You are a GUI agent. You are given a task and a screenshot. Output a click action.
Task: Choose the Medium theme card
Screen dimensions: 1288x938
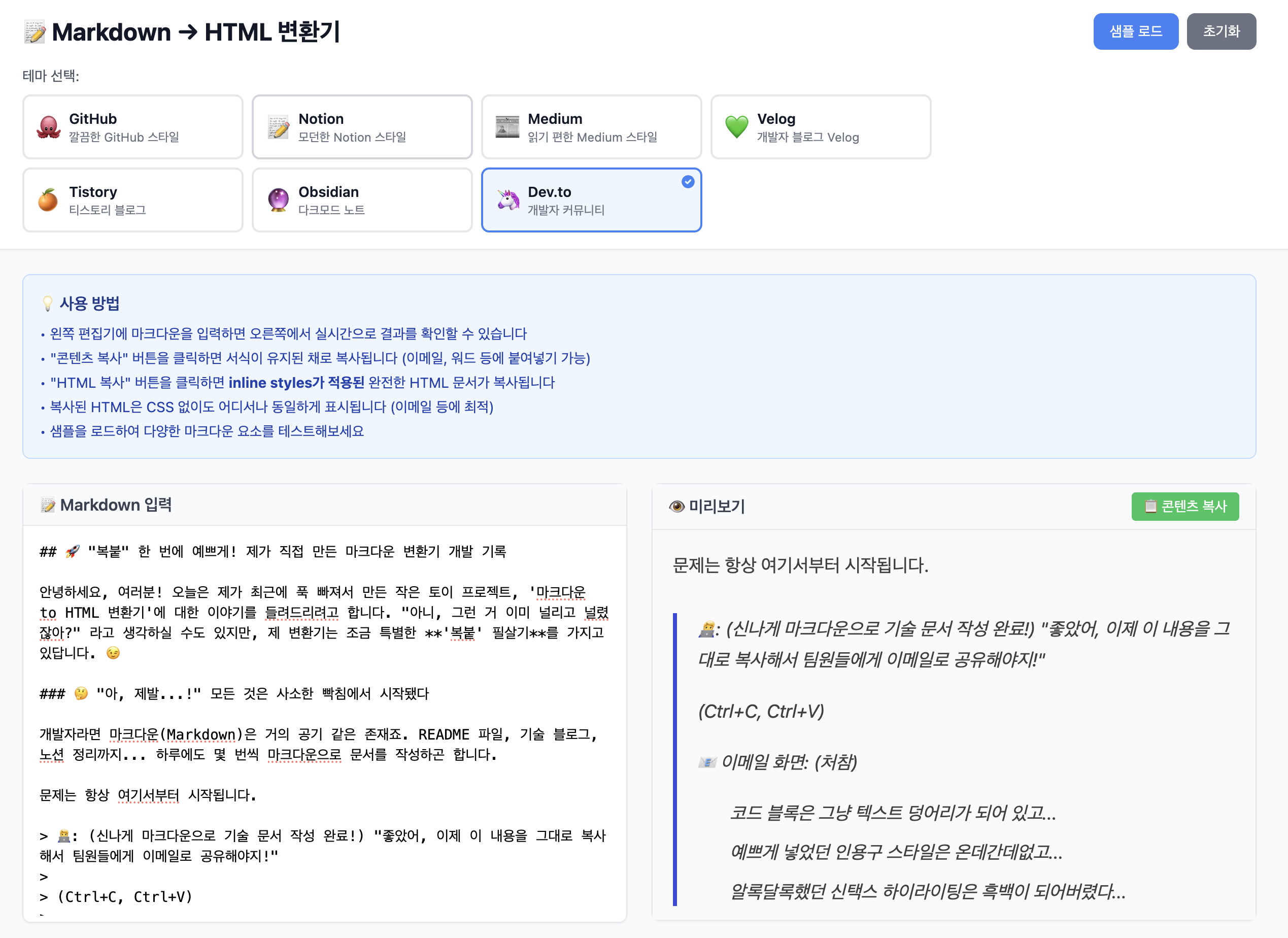591,127
